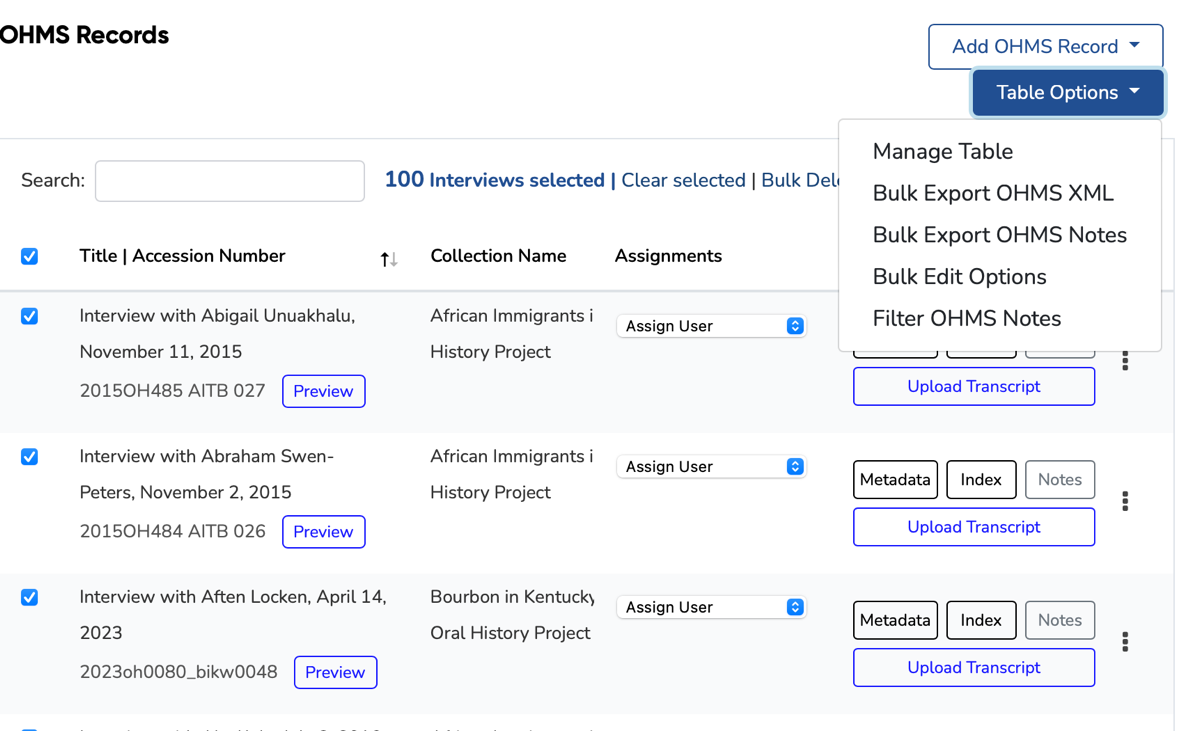Open Index for Abraham Swen-Peters interview
The width and height of the screenshot is (1191, 731).
981,479
